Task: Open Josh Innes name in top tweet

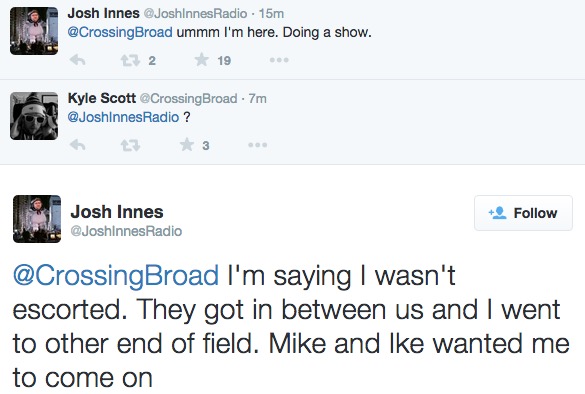Action: (x=103, y=13)
